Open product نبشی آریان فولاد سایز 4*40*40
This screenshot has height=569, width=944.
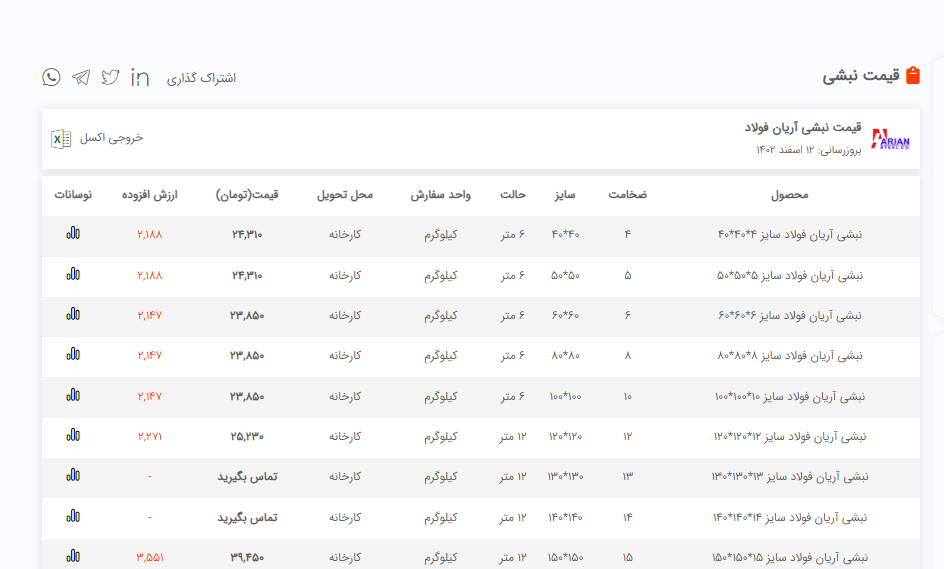790,235
